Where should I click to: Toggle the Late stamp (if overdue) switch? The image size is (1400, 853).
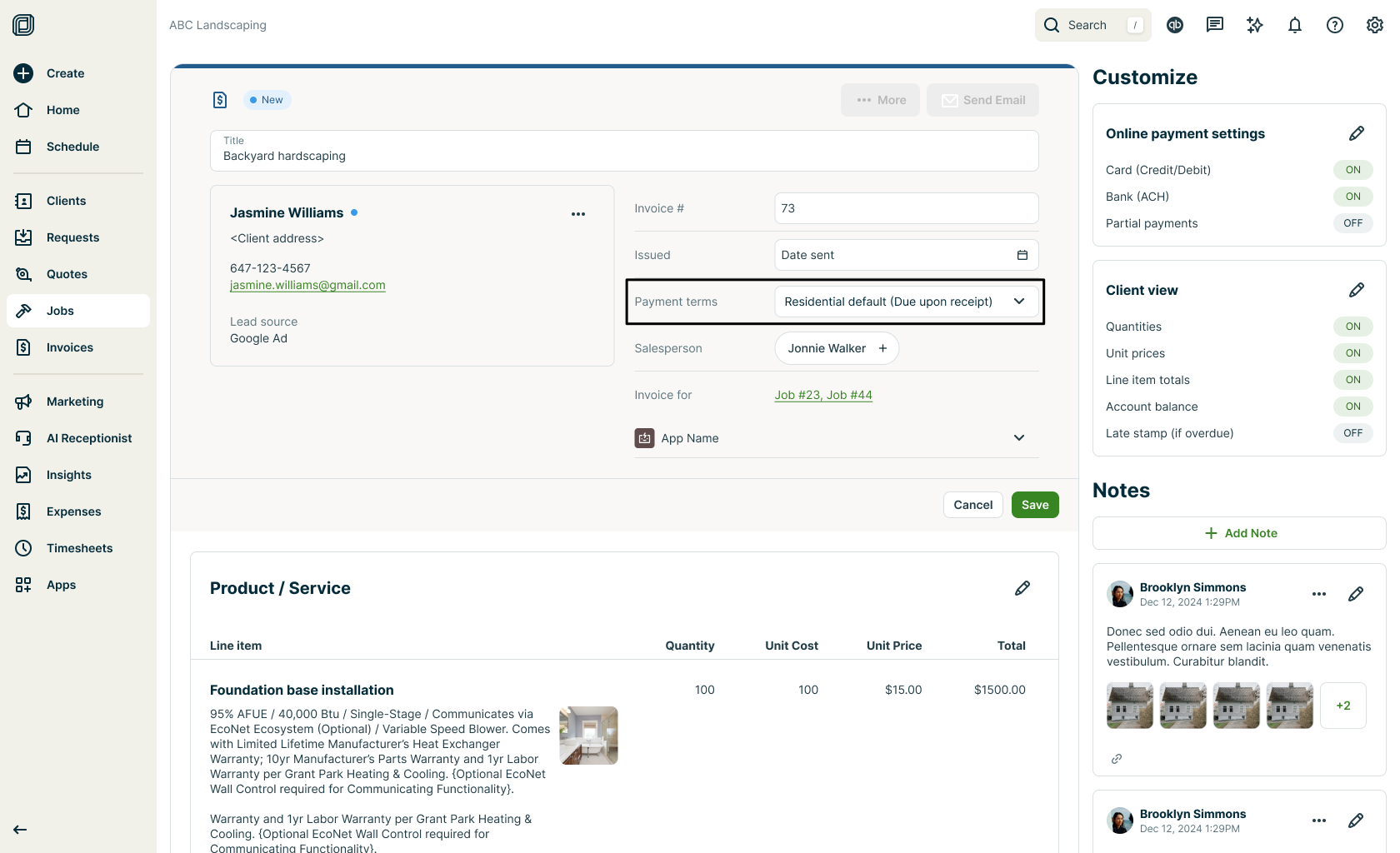(x=1352, y=433)
